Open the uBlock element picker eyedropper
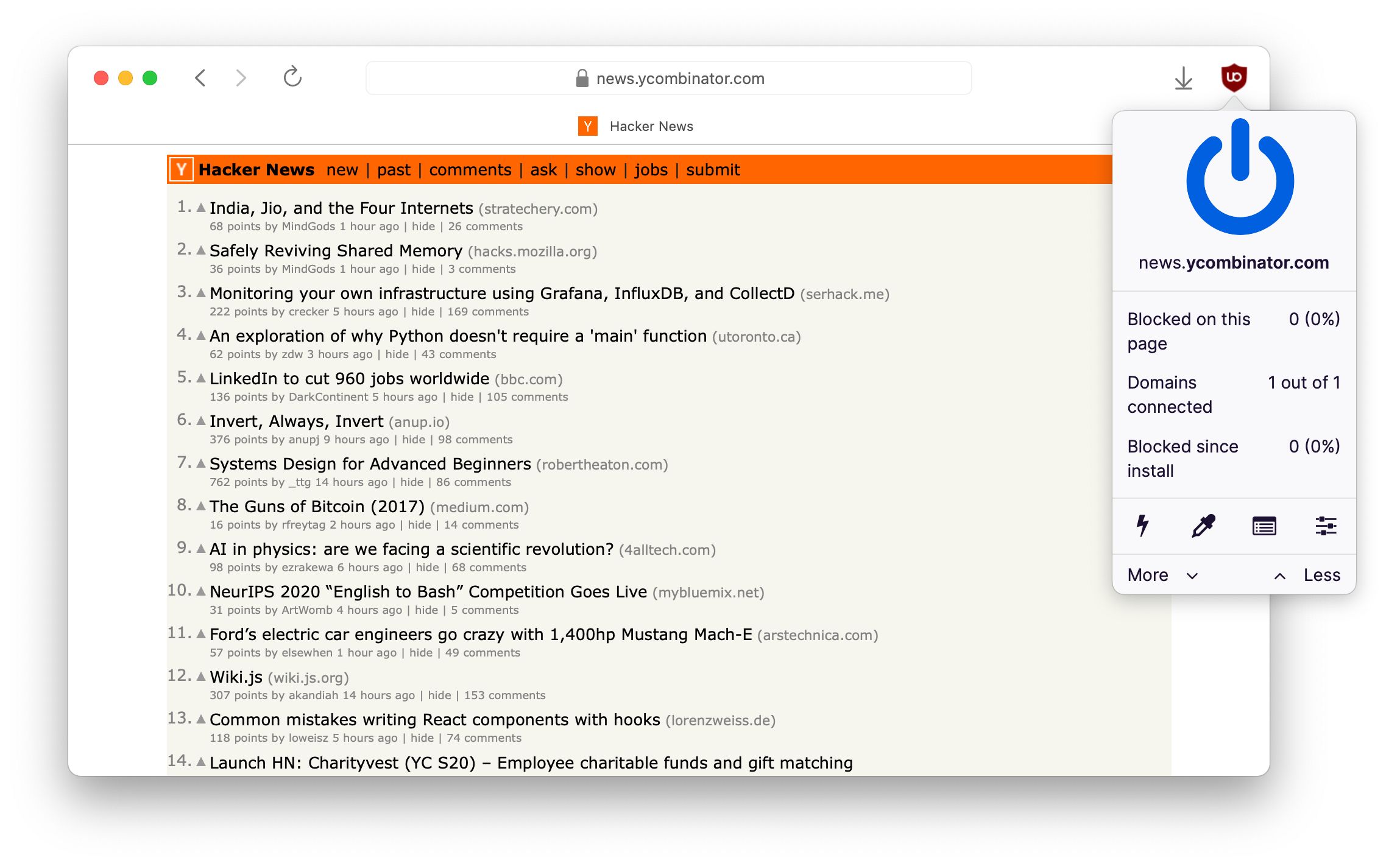This screenshot has height=866, width=1400. tap(1204, 526)
